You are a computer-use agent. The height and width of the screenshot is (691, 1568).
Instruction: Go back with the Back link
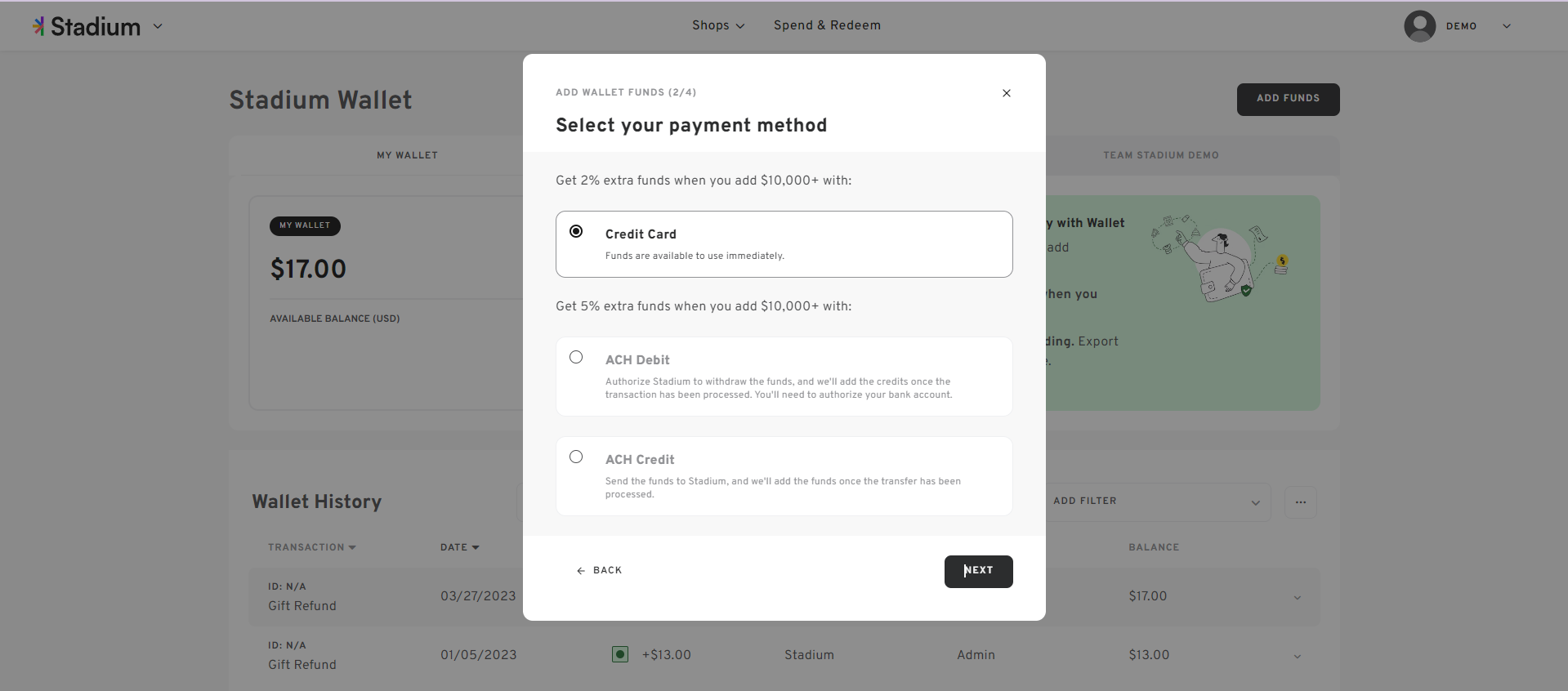coord(600,570)
